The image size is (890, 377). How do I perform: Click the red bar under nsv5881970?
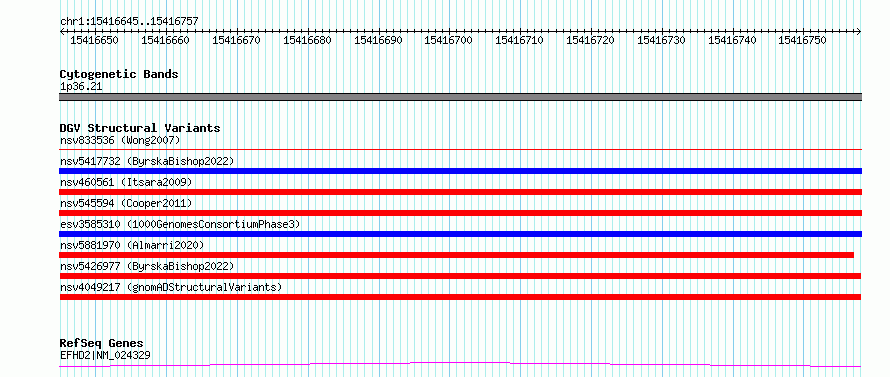coord(456,255)
